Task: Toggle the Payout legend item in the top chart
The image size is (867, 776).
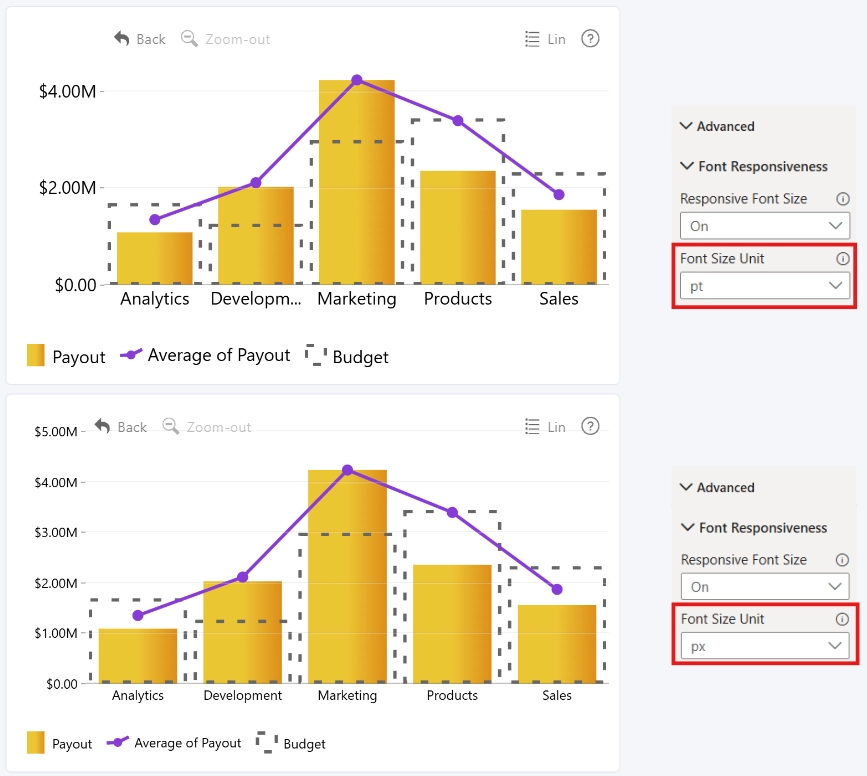Action: pyautogui.click(x=66, y=356)
